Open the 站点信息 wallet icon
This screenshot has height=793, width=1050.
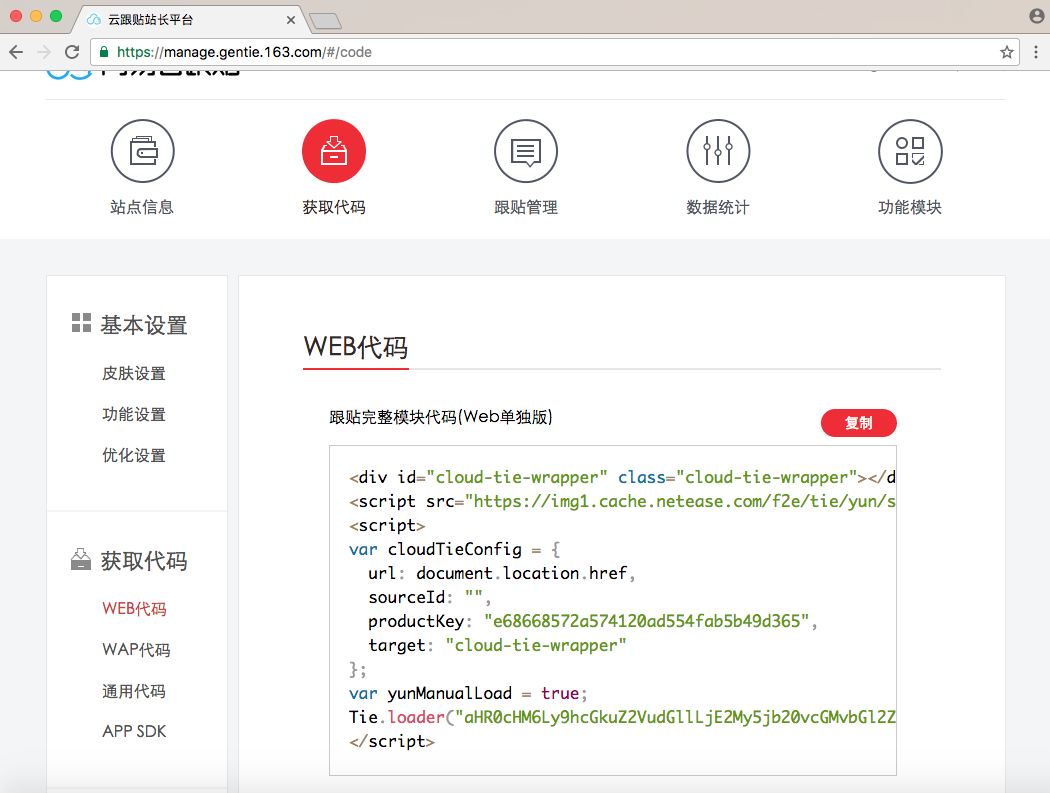142,151
